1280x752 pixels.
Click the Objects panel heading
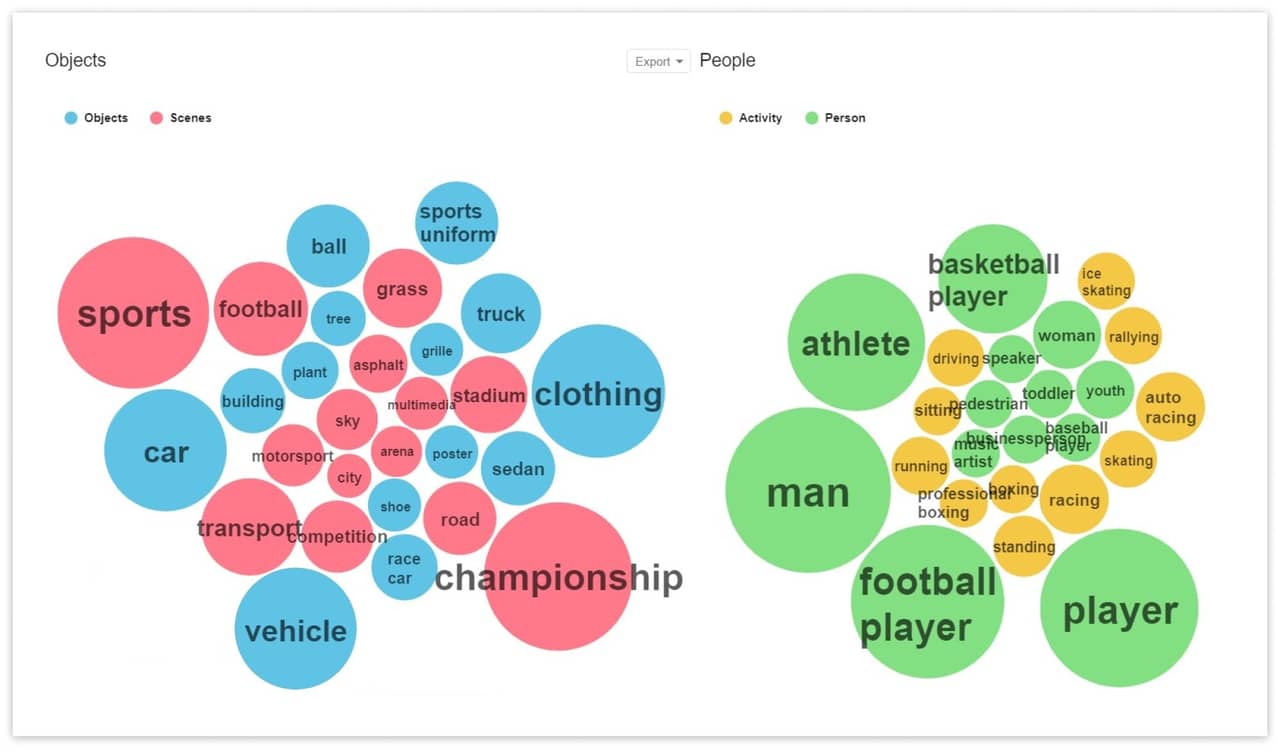point(75,60)
